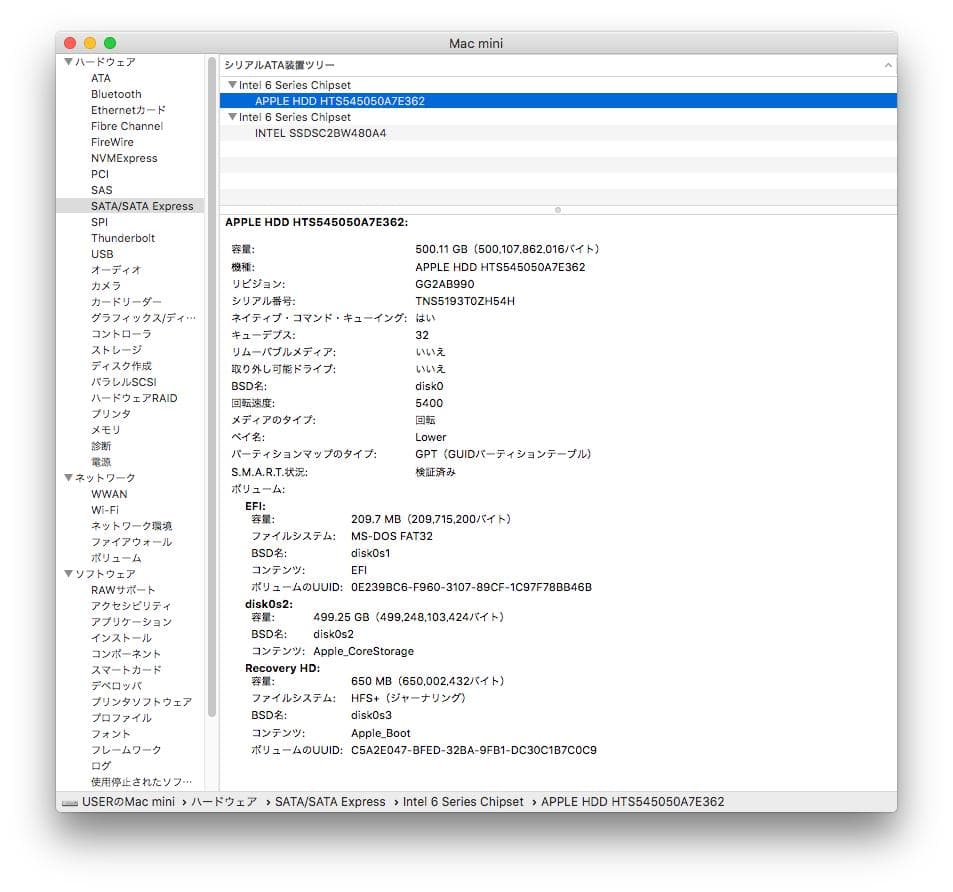Viewport: 953px width, 892px height.
Task: Open ログ in the sidebar
Action: tap(101, 766)
